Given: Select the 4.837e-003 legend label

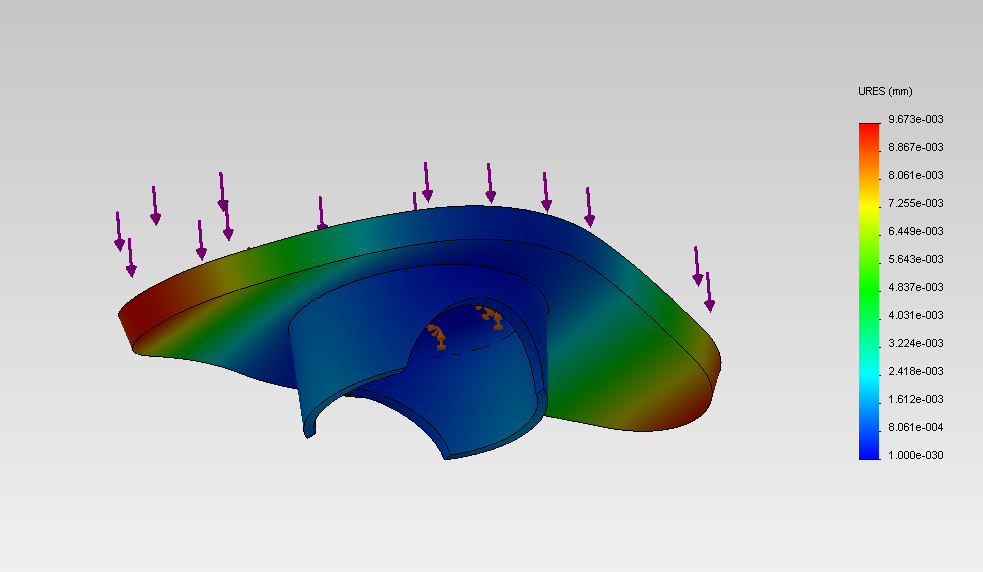Looking at the screenshot, I should [916, 287].
